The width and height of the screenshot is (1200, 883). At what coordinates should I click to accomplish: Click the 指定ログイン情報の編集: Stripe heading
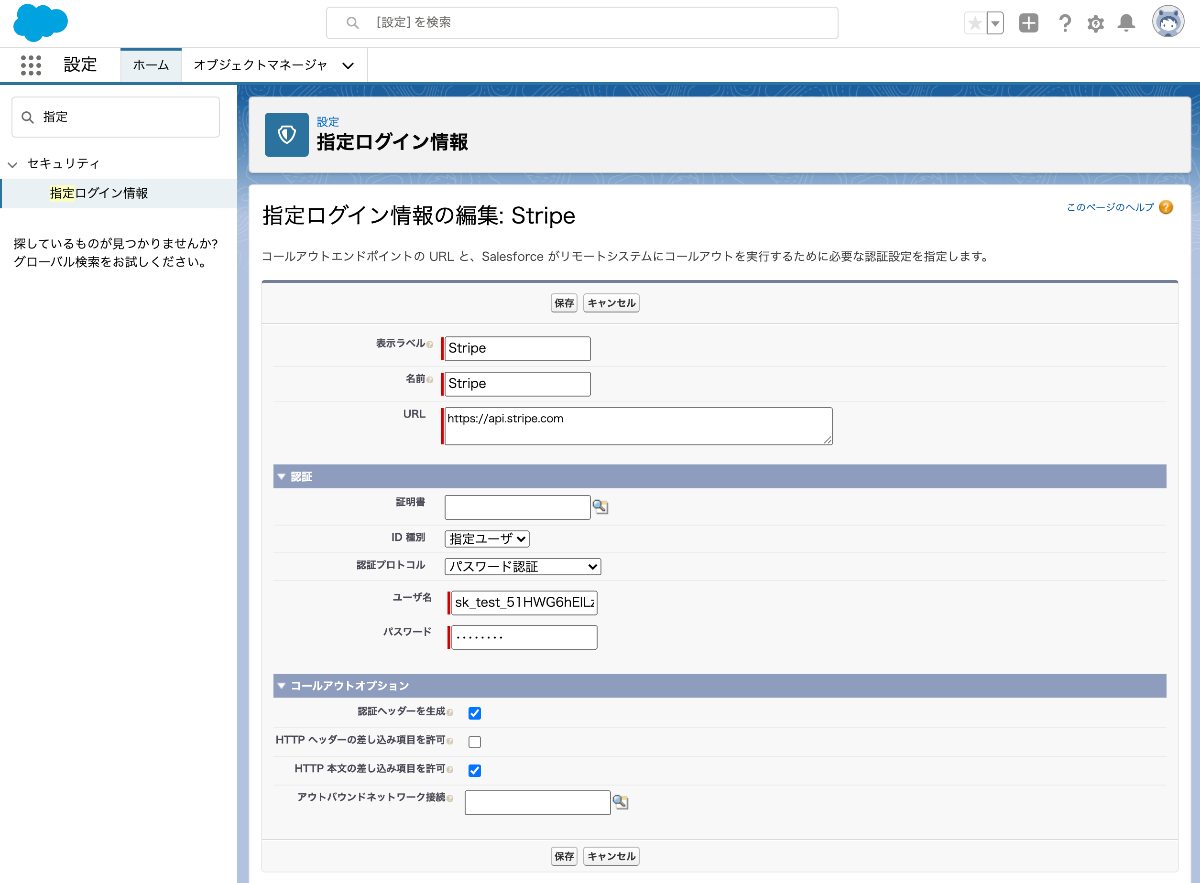click(x=418, y=216)
